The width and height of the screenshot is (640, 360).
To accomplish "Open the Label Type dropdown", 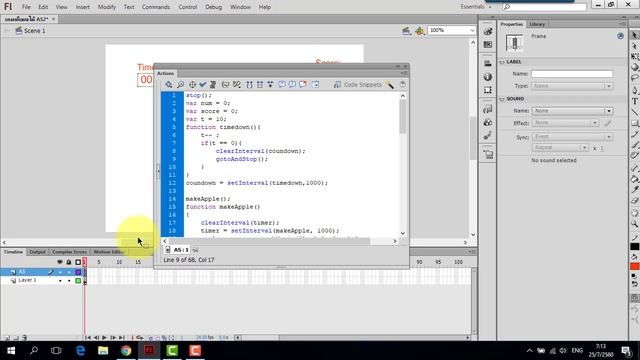I will tap(572, 86).
